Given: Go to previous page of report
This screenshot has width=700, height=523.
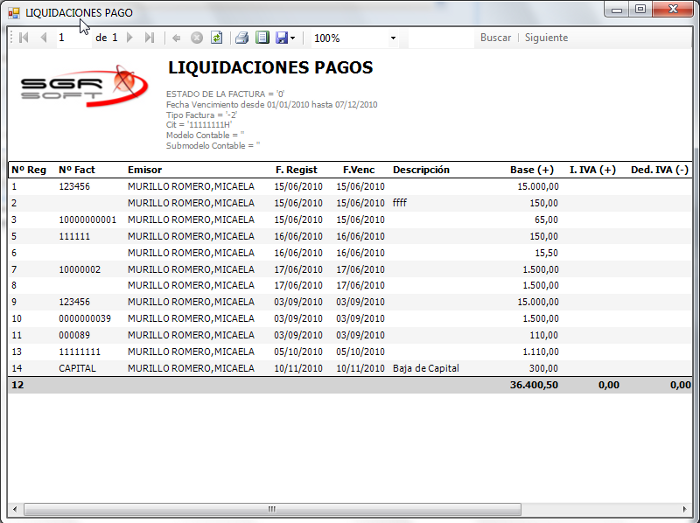Looking at the screenshot, I should coord(43,38).
